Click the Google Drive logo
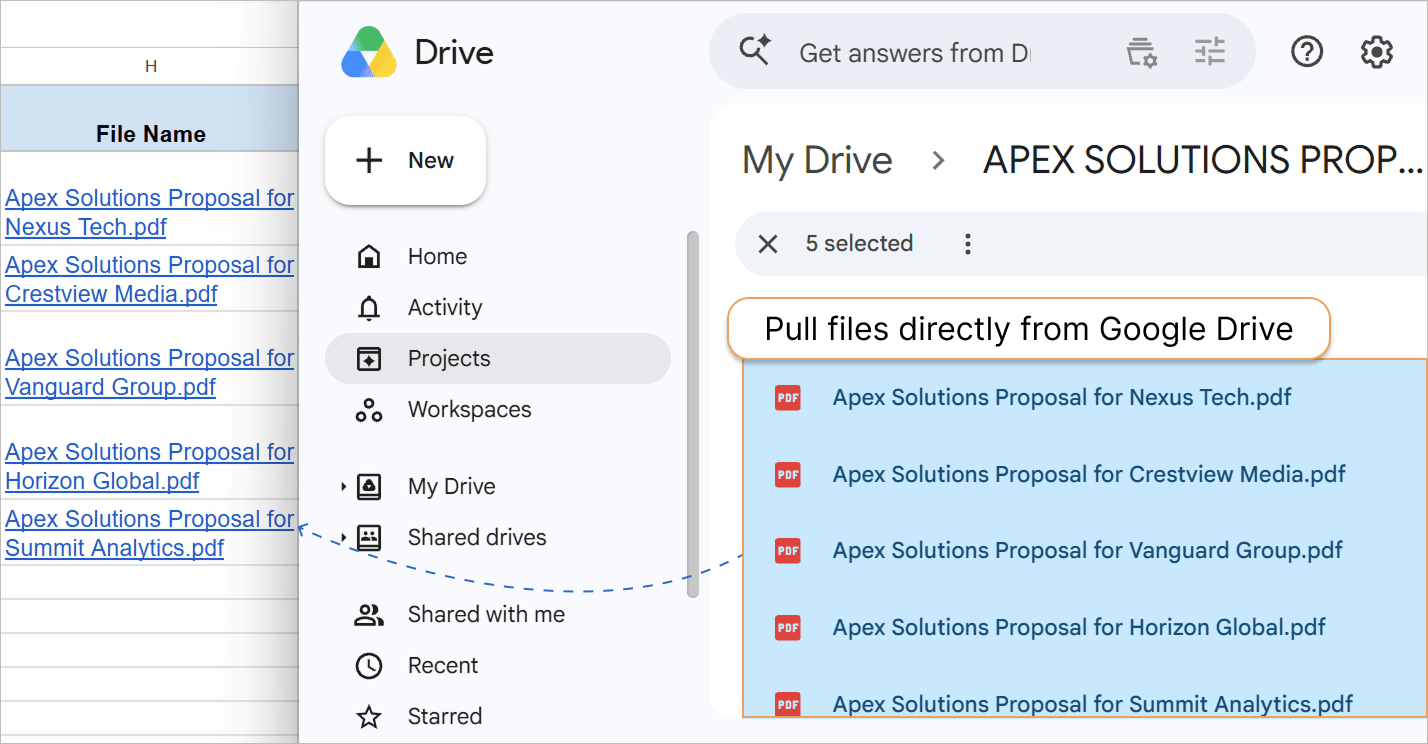Image resolution: width=1428 pixels, height=744 pixels. [371, 52]
